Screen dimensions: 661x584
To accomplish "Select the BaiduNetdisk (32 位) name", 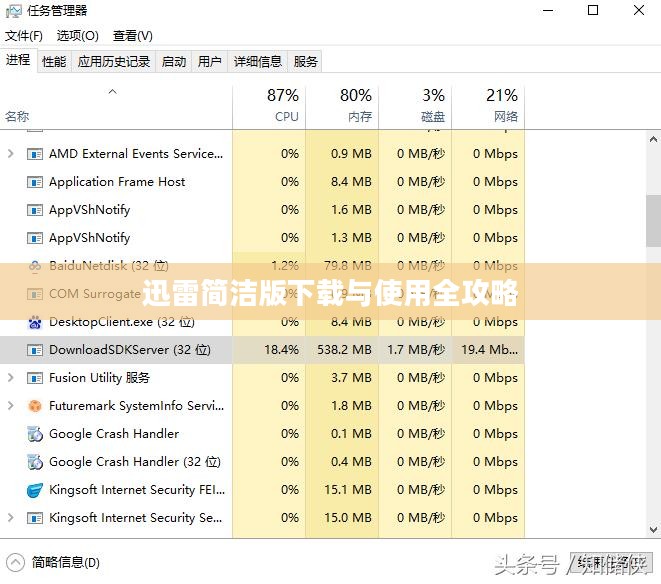I will [x=109, y=266].
